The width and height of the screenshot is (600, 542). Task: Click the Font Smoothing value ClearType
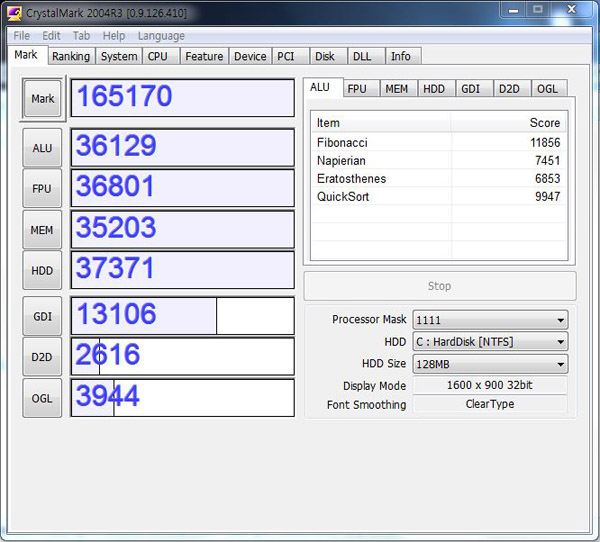(x=490, y=404)
